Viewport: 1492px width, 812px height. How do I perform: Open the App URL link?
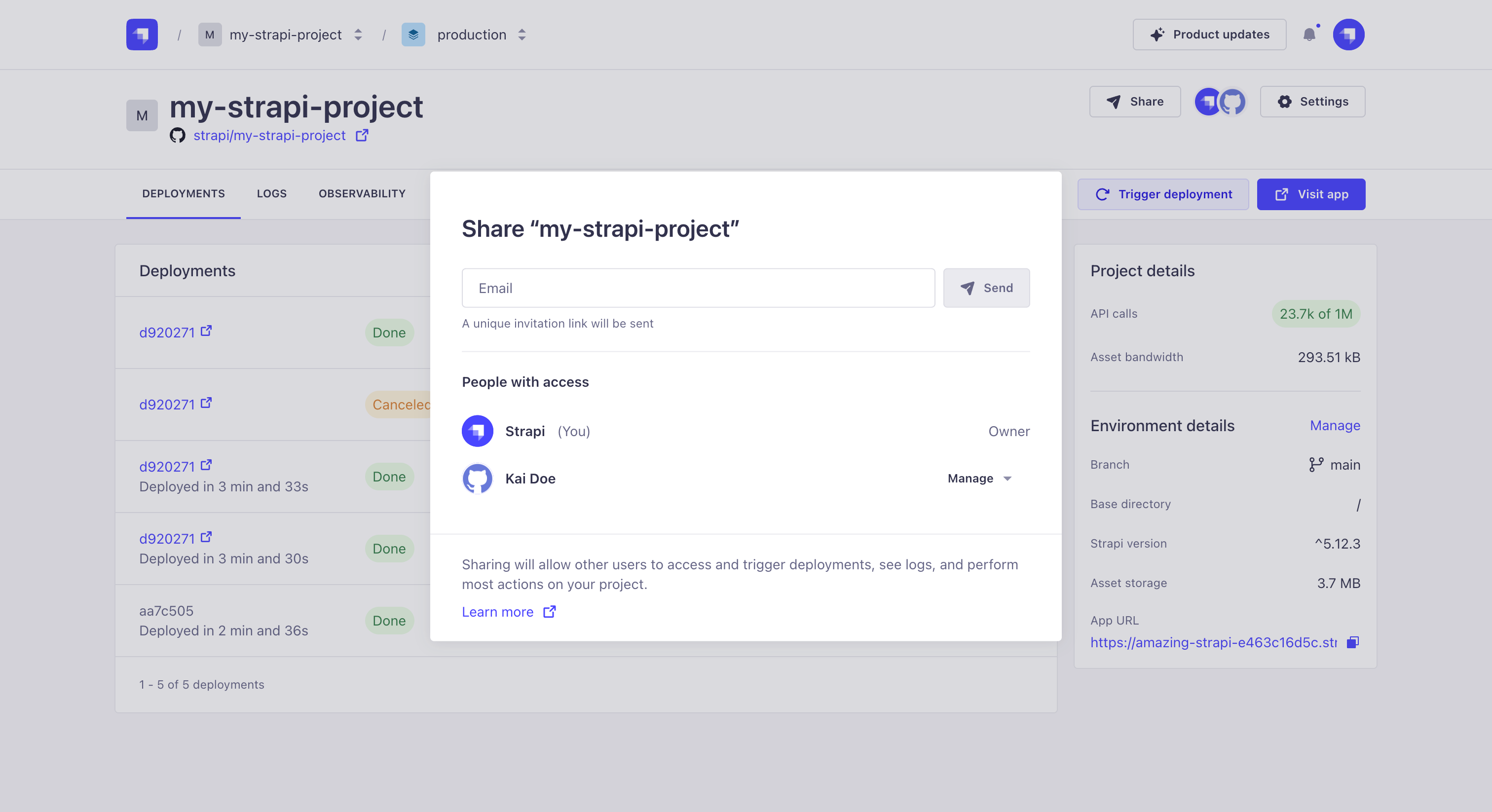pyautogui.click(x=1213, y=643)
